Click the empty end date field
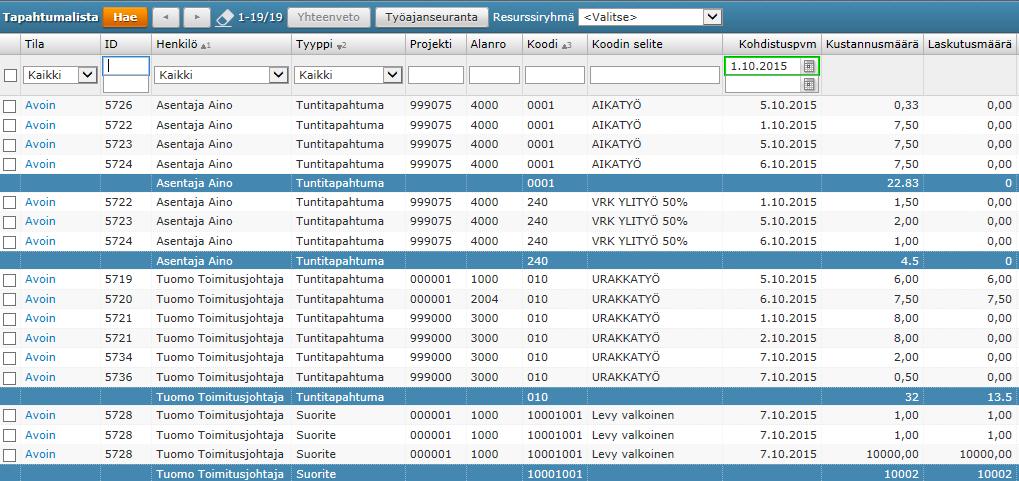Image resolution: width=1019 pixels, height=481 pixels. (x=763, y=84)
